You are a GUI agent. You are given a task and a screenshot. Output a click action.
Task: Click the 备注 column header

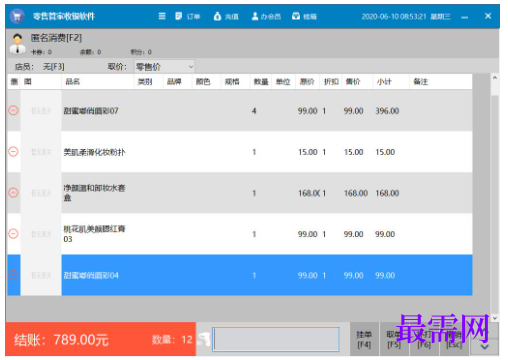click(x=420, y=82)
